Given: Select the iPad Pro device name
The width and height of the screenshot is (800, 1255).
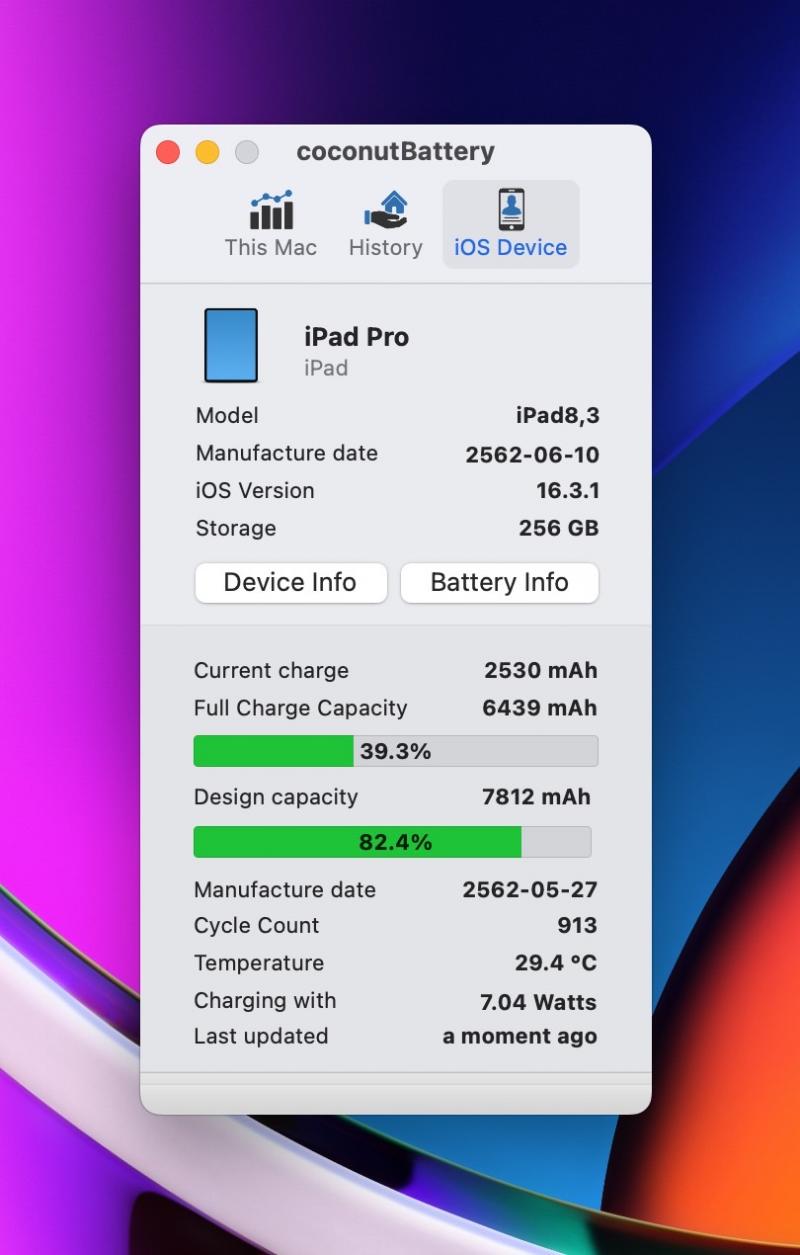Looking at the screenshot, I should point(357,337).
